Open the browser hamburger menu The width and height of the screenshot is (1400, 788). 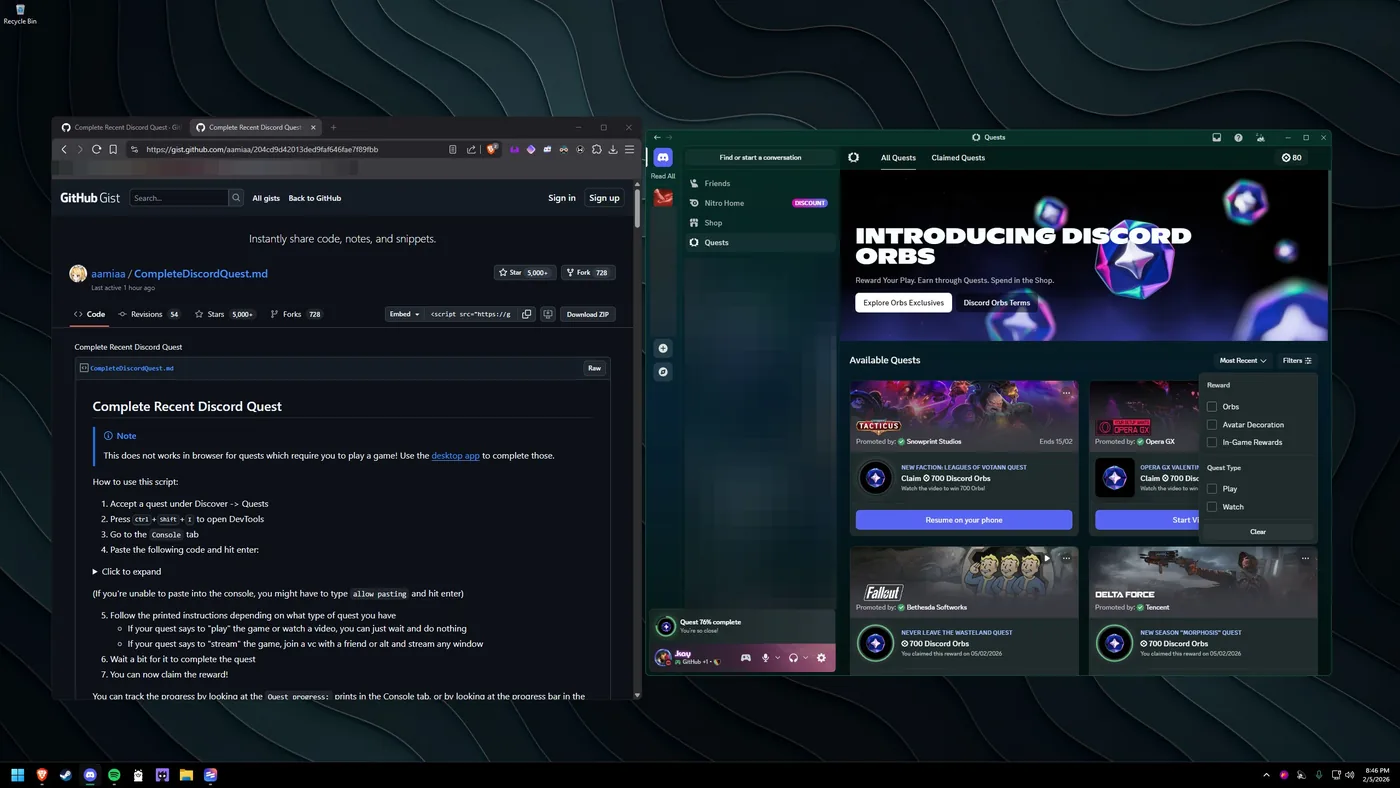point(629,149)
